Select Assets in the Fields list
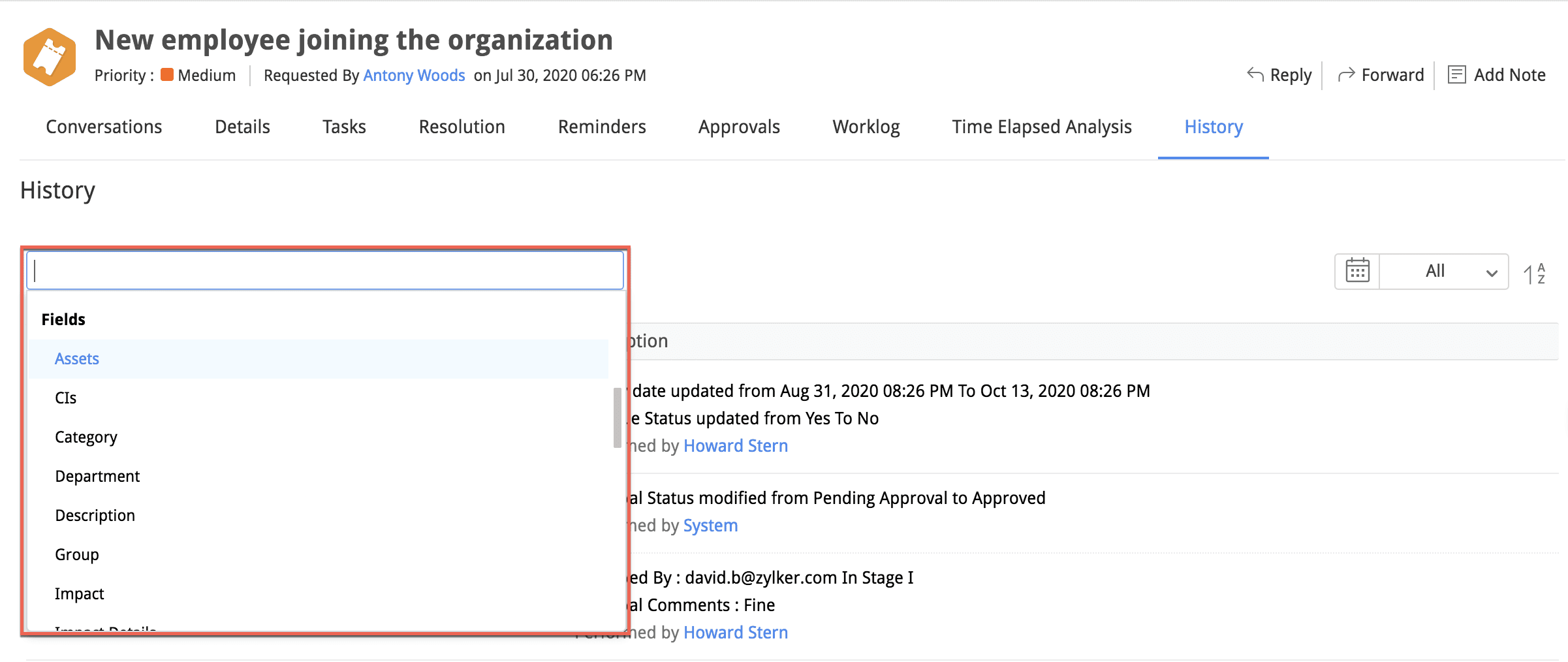Image resolution: width=1568 pixels, height=662 pixels. tap(77, 359)
